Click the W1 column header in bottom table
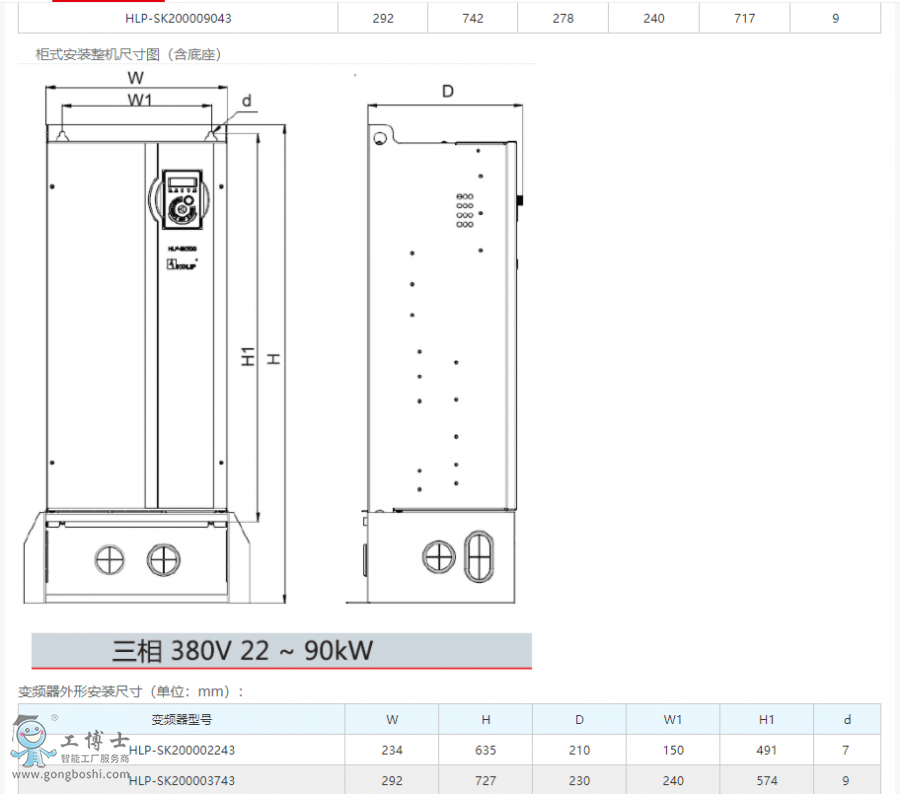This screenshot has width=900, height=794. (673, 719)
